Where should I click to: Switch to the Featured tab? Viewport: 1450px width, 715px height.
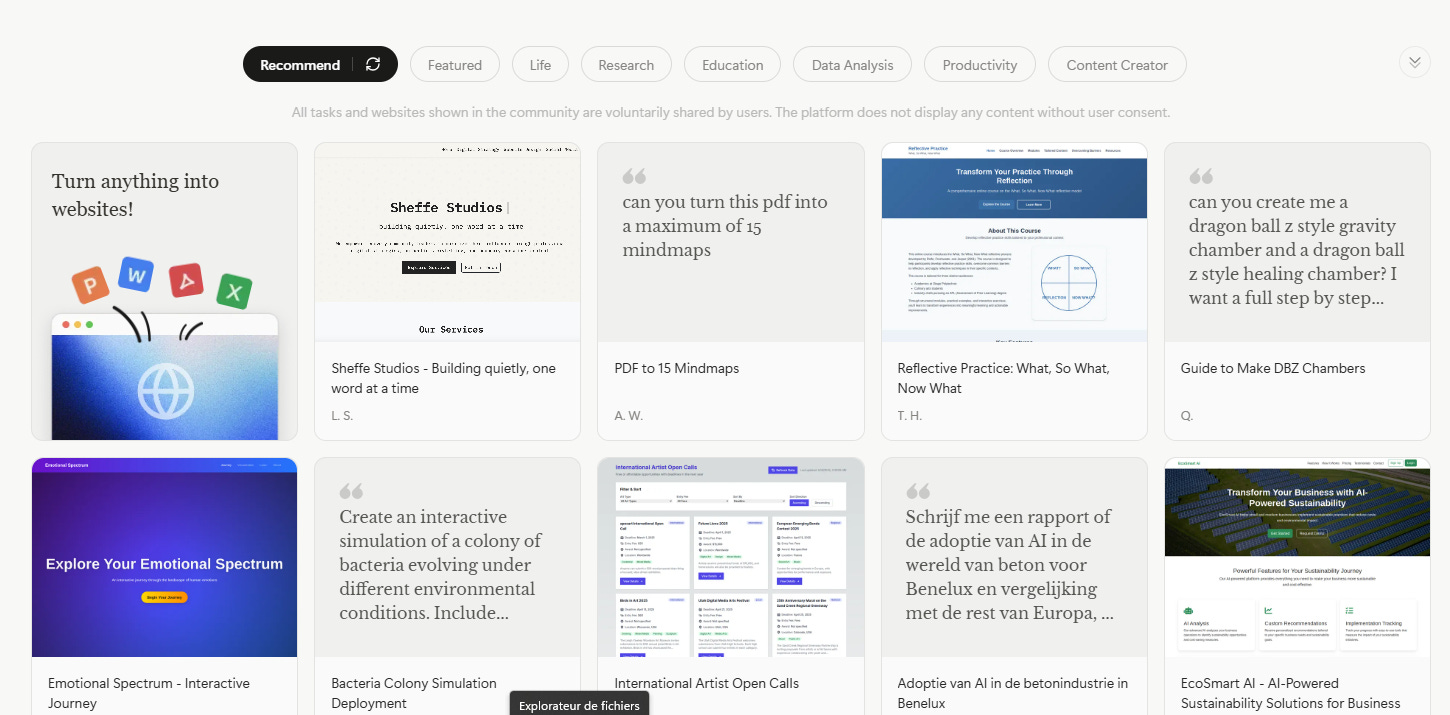(x=455, y=65)
